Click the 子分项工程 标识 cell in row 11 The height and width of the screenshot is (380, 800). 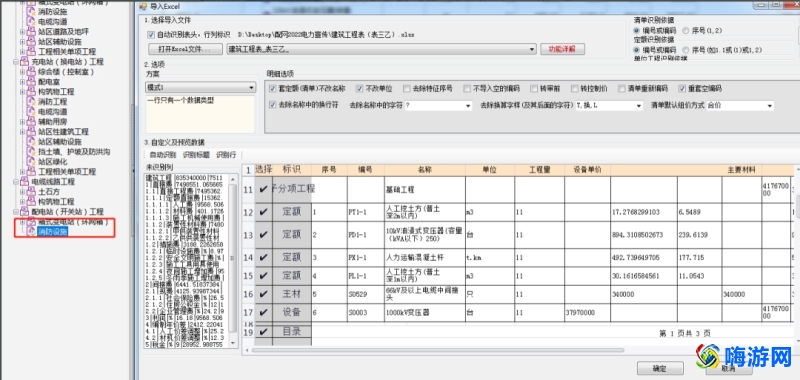pos(292,189)
